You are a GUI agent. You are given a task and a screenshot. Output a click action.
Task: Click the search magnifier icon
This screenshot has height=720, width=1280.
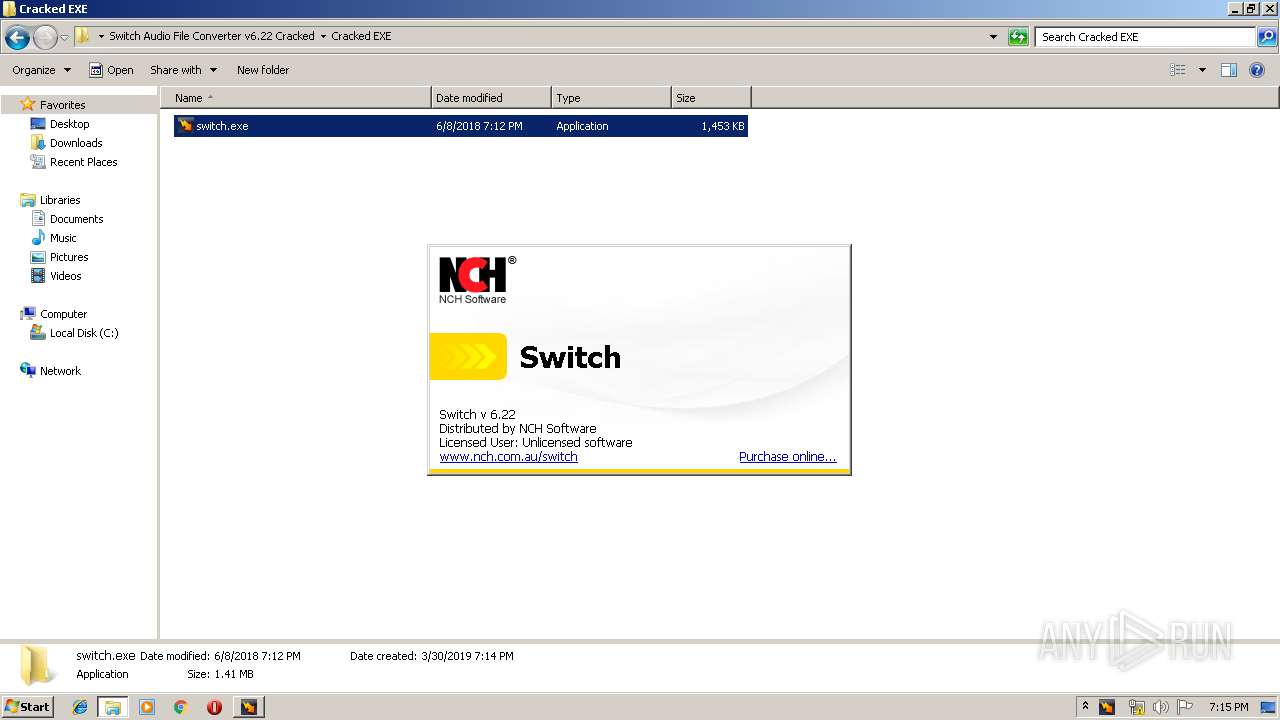point(1266,37)
